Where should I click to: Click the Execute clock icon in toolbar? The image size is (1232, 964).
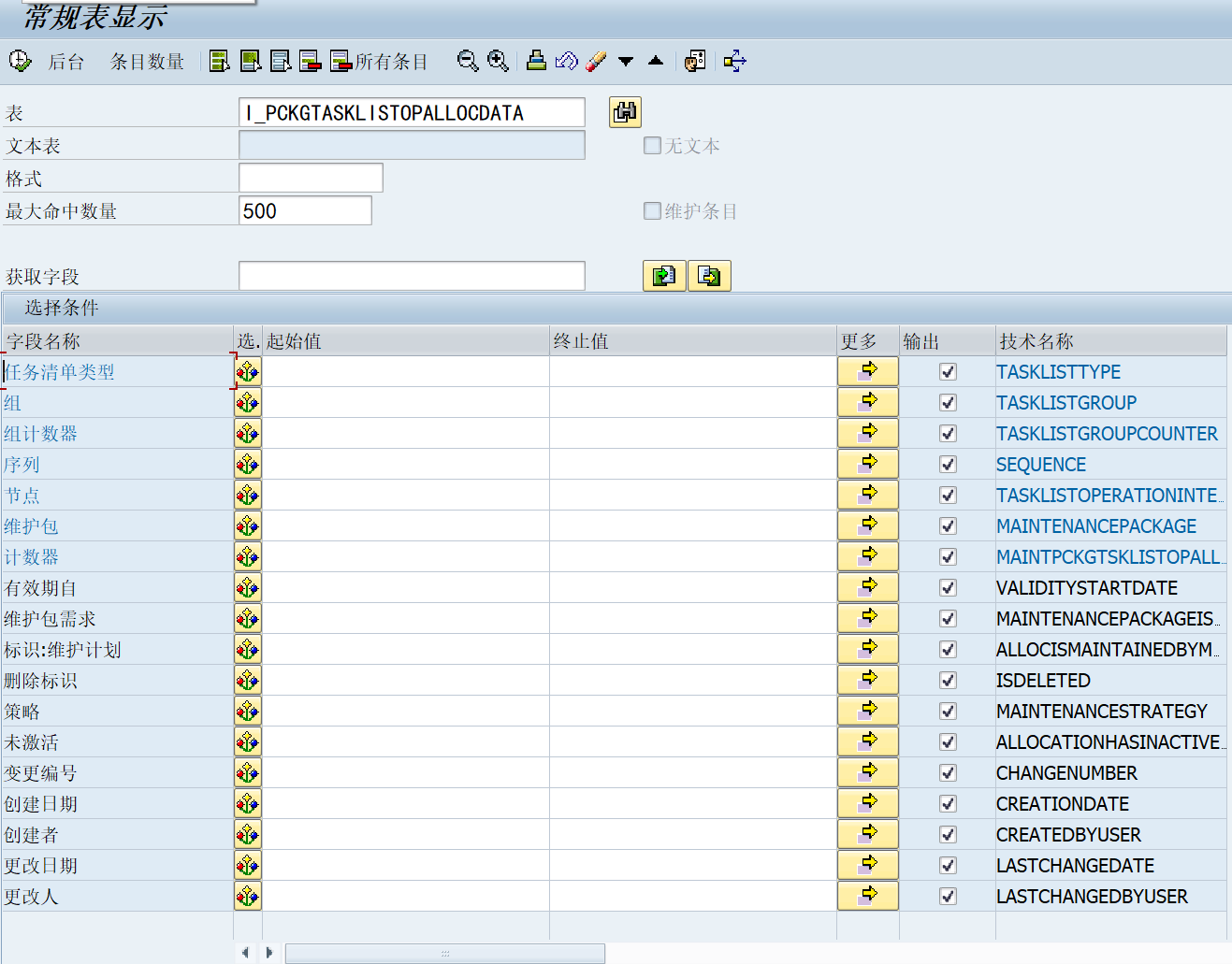coord(20,62)
